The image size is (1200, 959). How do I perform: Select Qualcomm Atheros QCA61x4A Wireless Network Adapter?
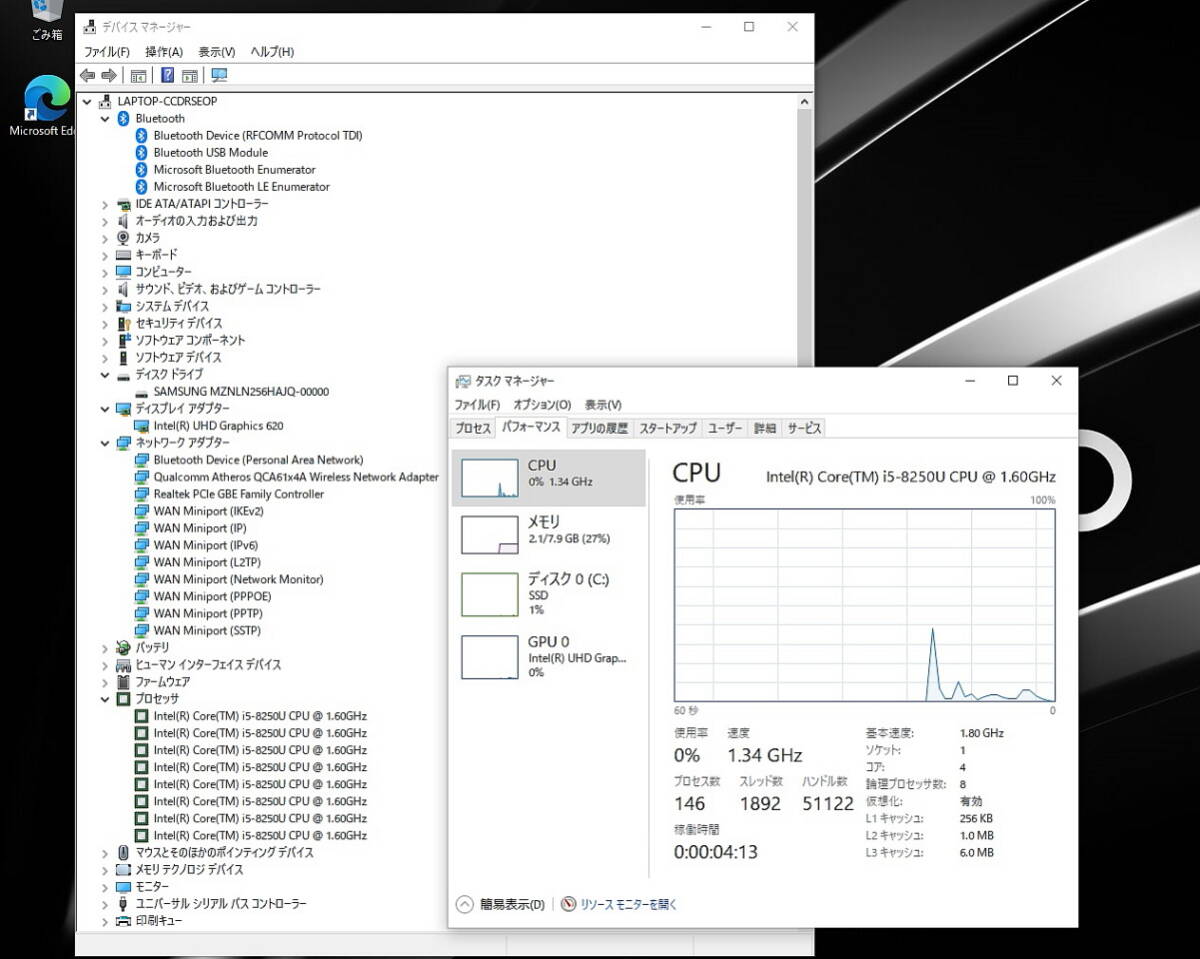pos(296,477)
